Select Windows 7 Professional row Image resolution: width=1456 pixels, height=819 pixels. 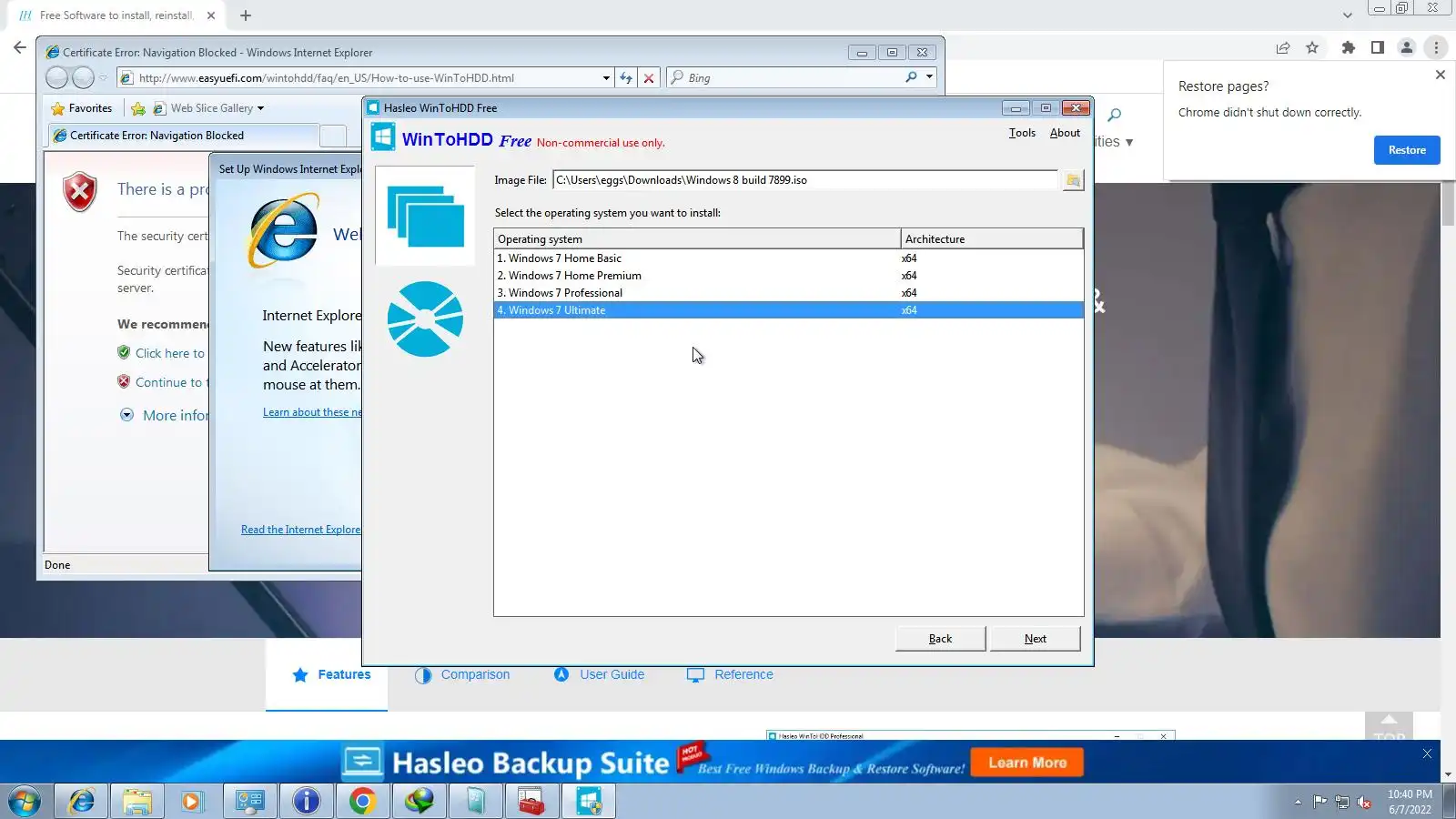click(x=789, y=293)
